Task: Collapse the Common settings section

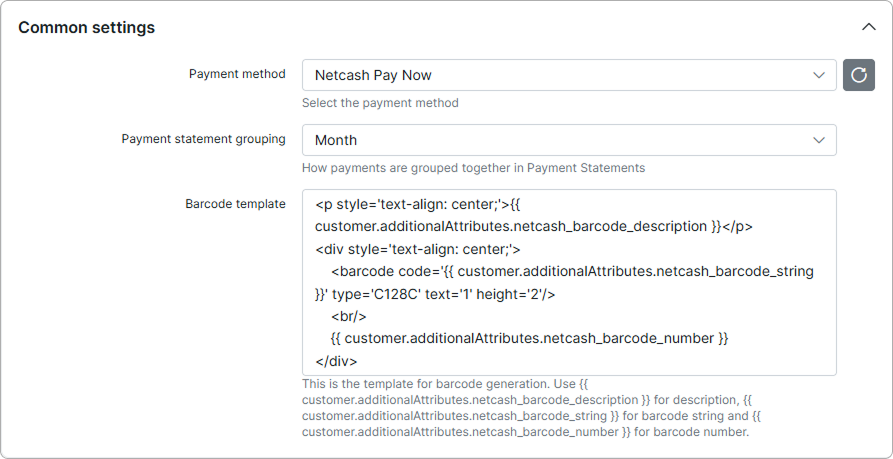Action: pyautogui.click(x=867, y=28)
